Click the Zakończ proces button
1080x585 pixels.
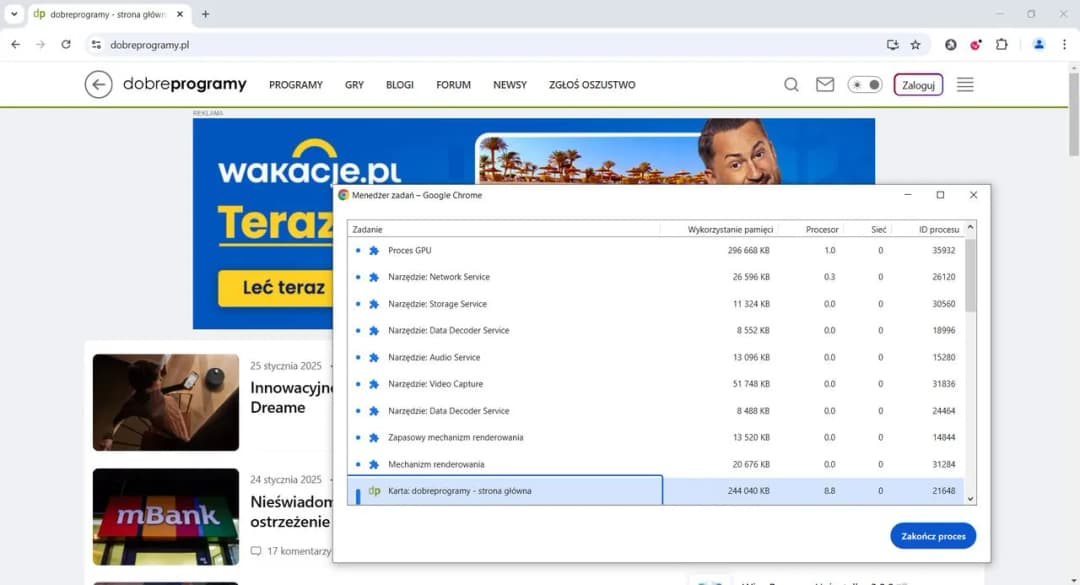coord(932,535)
